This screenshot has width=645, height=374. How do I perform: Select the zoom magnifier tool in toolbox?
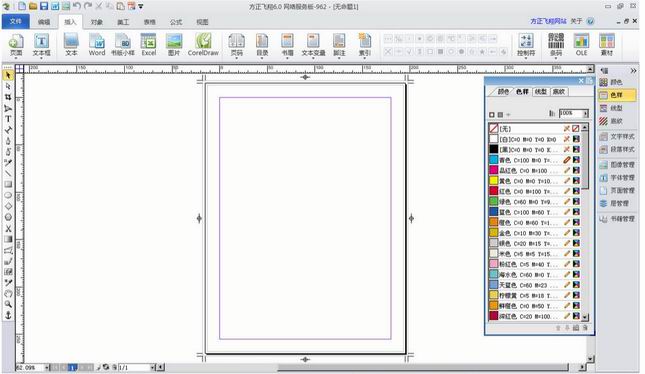point(8,304)
